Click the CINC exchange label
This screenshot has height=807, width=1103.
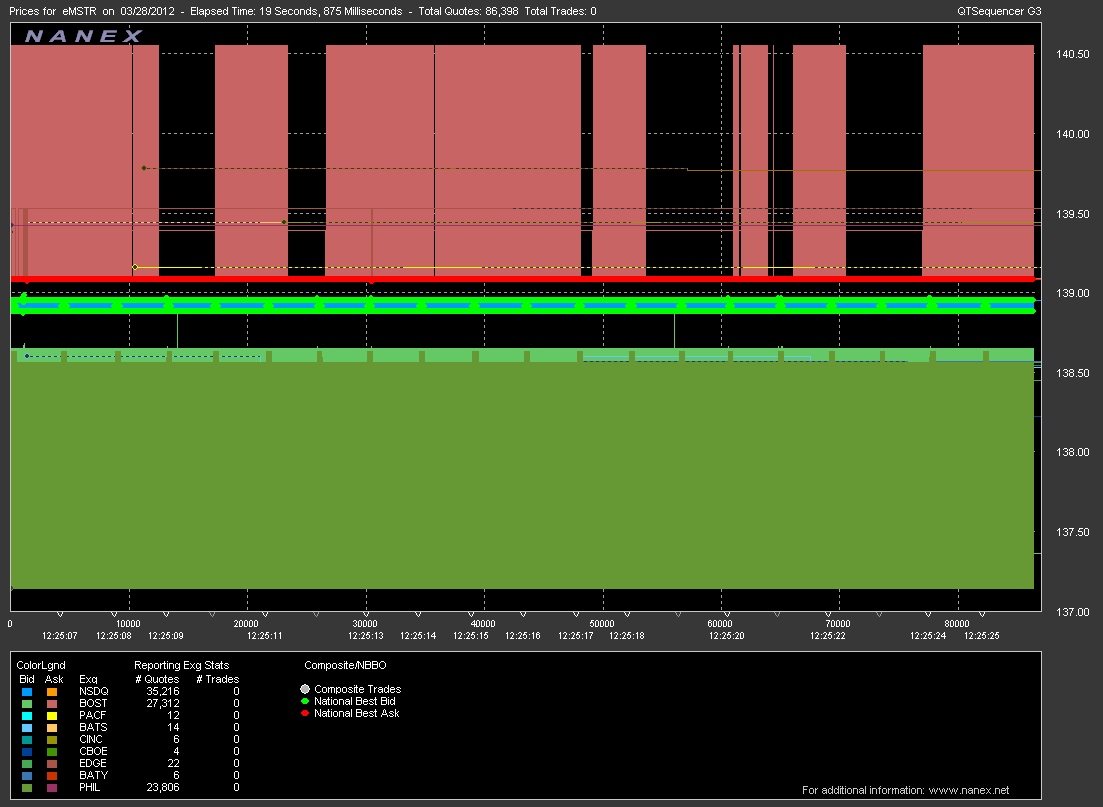pyautogui.click(x=91, y=739)
